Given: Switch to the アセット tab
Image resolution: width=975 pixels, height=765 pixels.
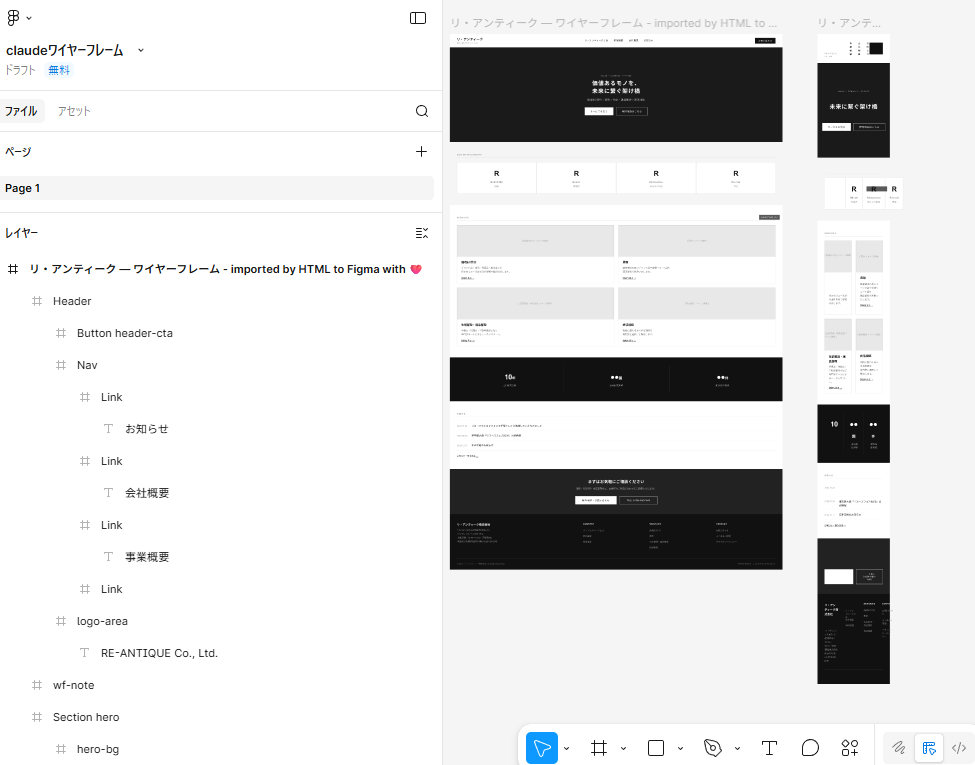Looking at the screenshot, I should pyautogui.click(x=74, y=111).
